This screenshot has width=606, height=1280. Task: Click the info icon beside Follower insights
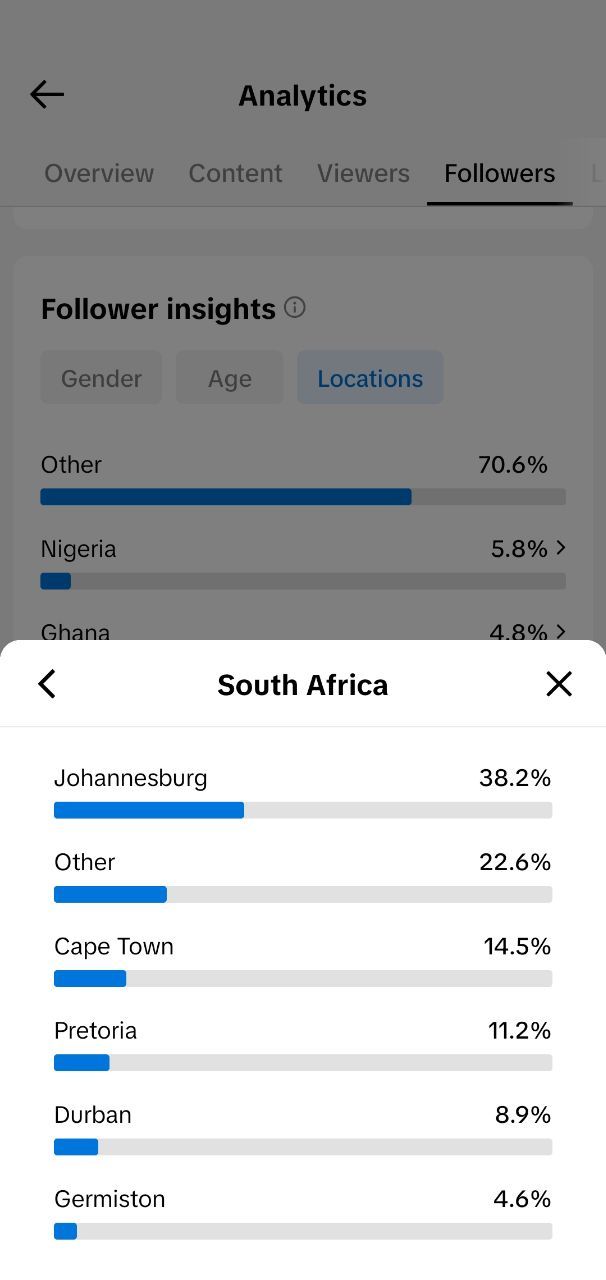point(295,308)
